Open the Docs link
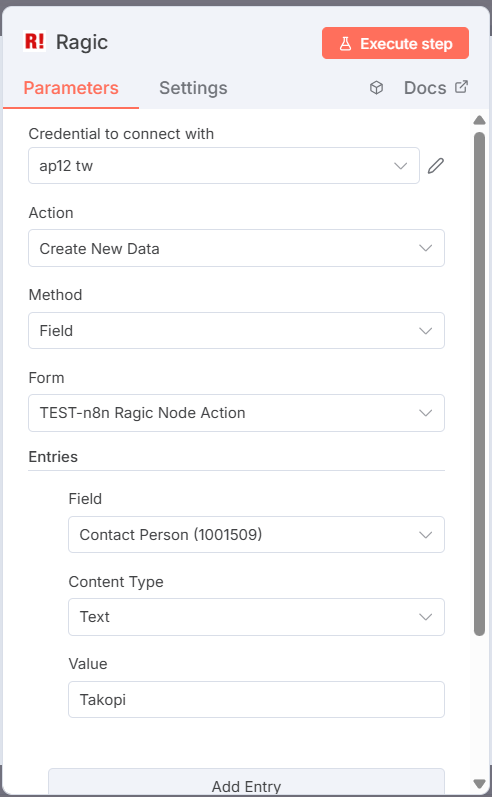The width and height of the screenshot is (492, 797). coord(425,88)
